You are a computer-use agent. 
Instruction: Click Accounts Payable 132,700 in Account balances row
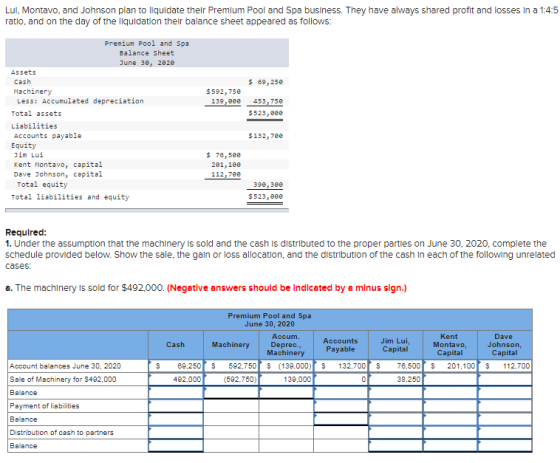click(x=341, y=366)
